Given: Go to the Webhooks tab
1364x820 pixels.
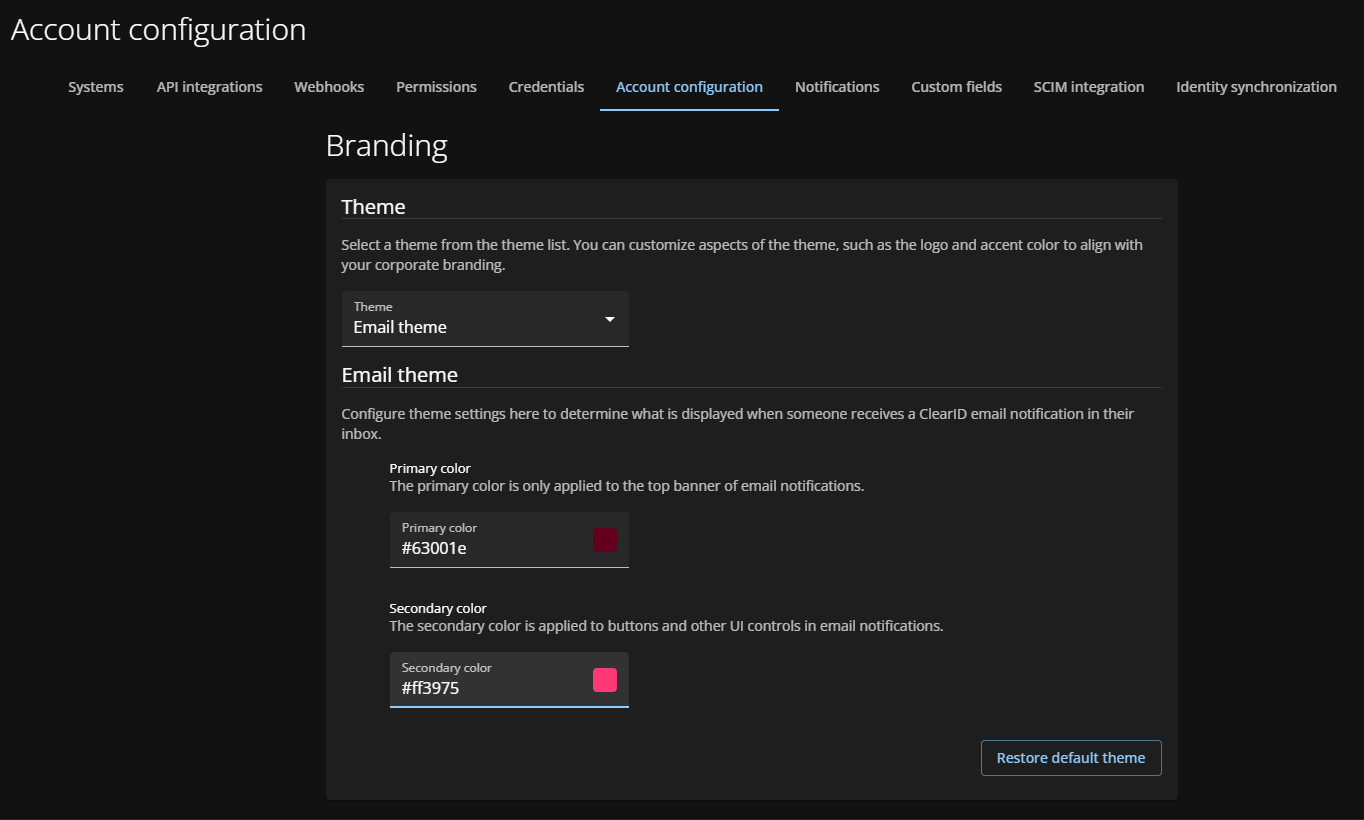Looking at the screenshot, I should 329,87.
